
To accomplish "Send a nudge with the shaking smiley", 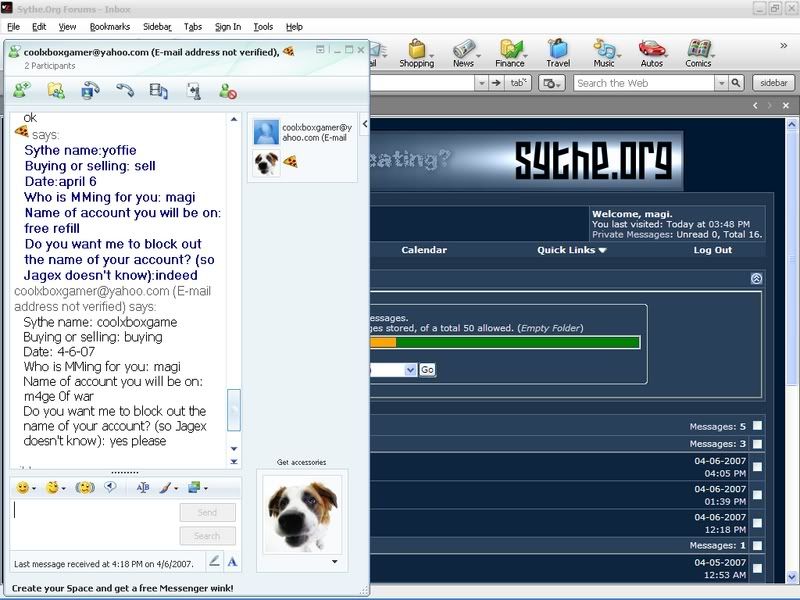I will click(85, 488).
